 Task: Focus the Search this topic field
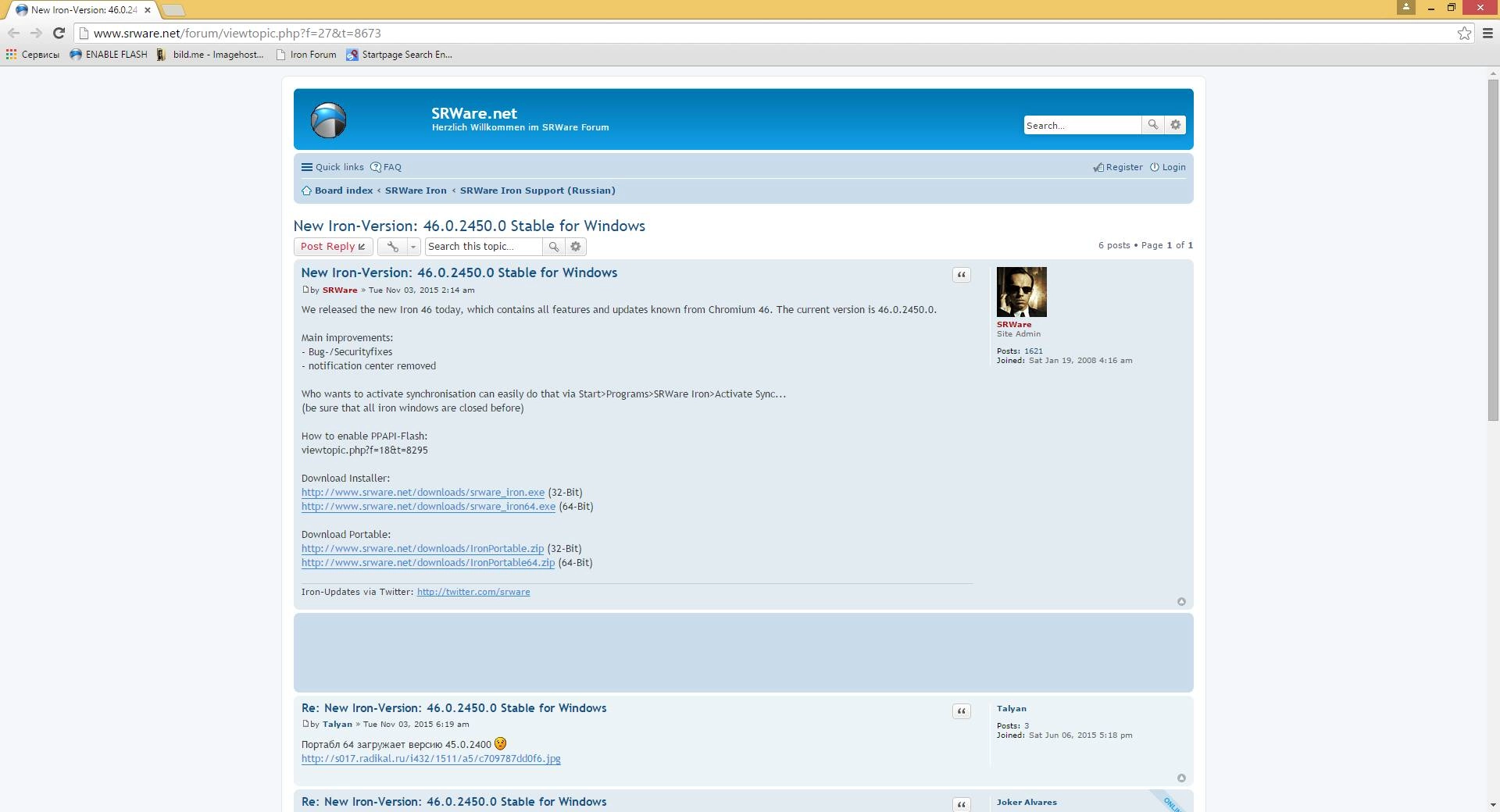point(484,247)
